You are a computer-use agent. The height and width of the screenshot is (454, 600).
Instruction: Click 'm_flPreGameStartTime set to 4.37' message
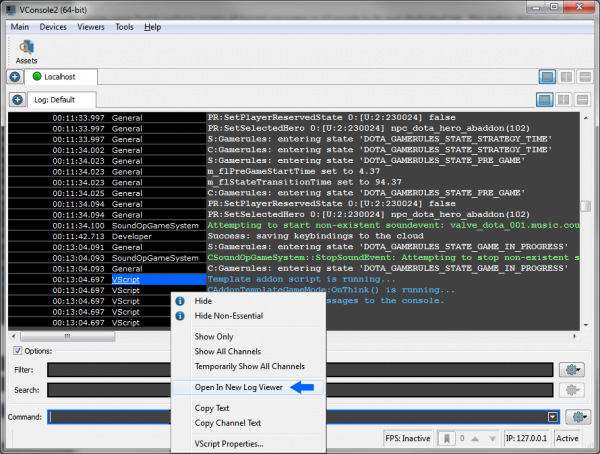pos(293,171)
